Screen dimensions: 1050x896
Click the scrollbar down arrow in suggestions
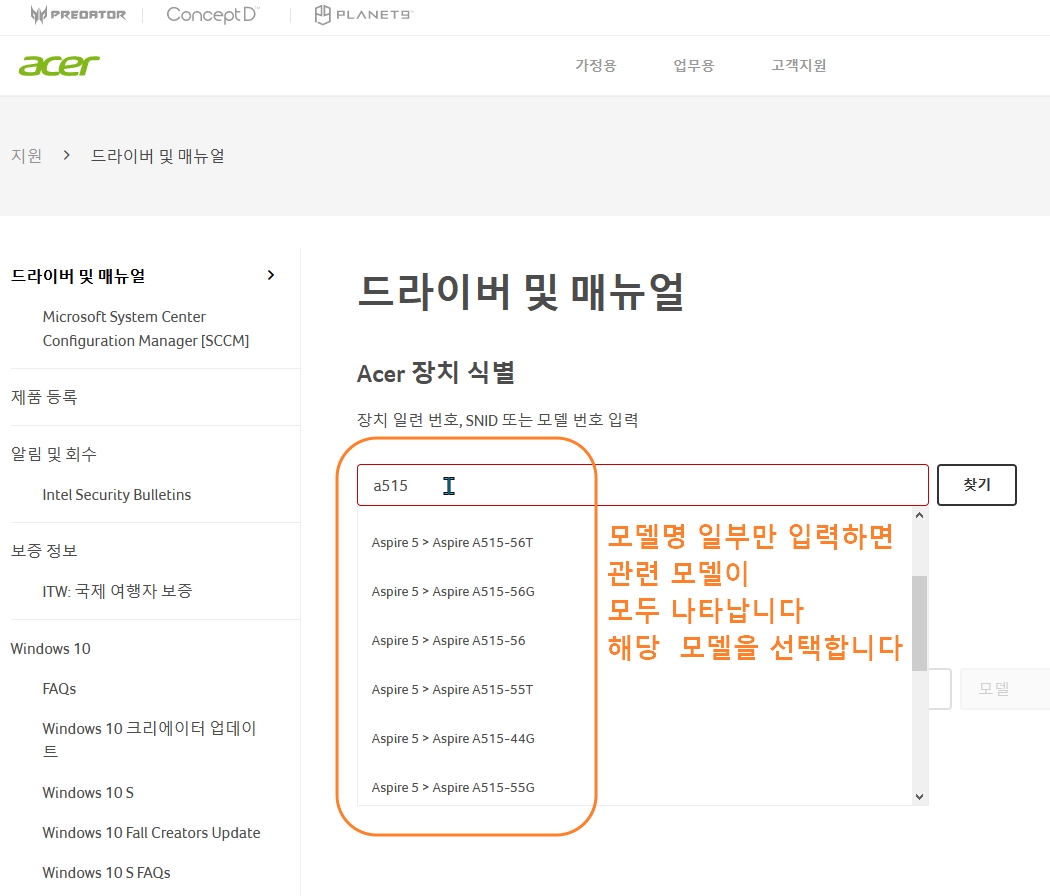(919, 796)
